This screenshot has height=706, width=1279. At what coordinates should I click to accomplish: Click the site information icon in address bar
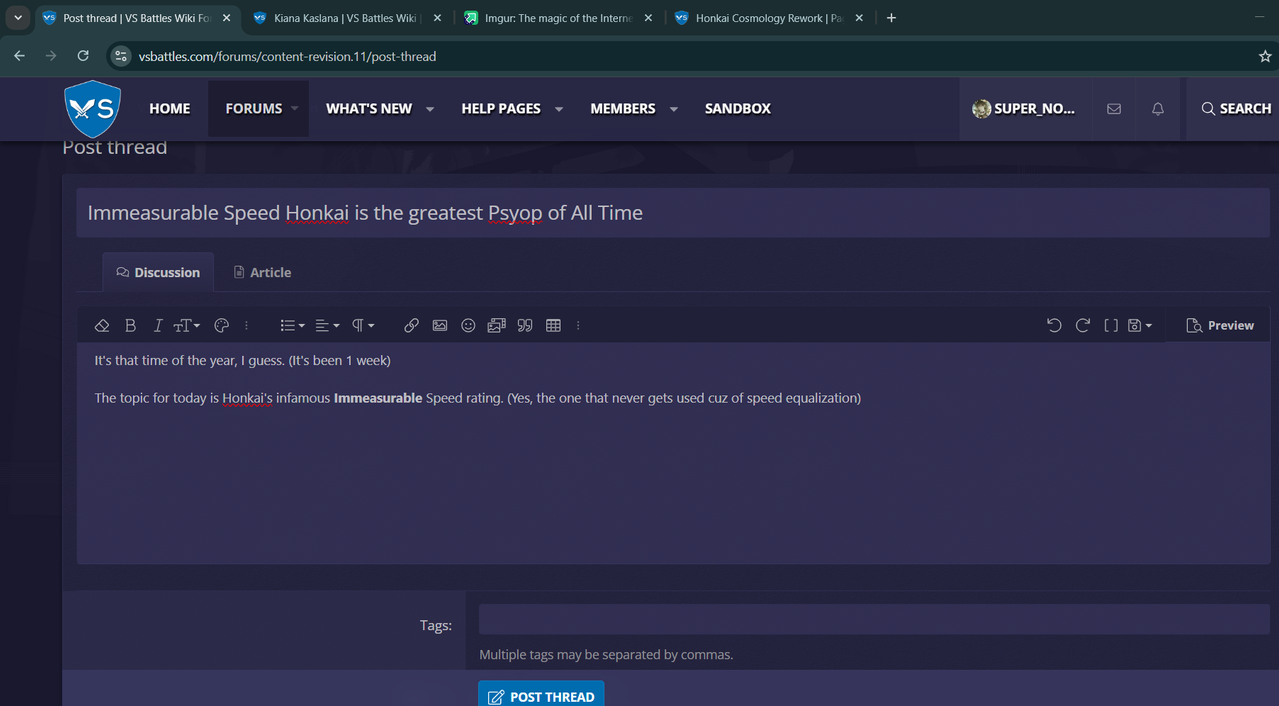(120, 56)
